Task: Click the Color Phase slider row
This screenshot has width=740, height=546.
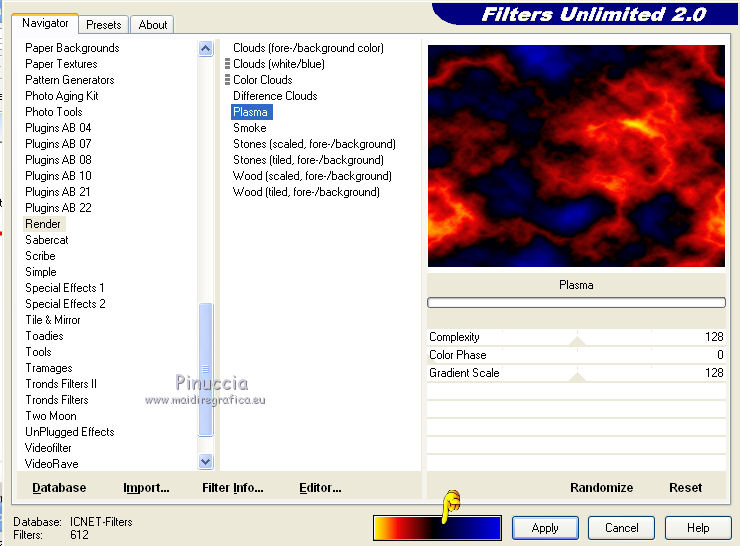Action: pos(576,355)
